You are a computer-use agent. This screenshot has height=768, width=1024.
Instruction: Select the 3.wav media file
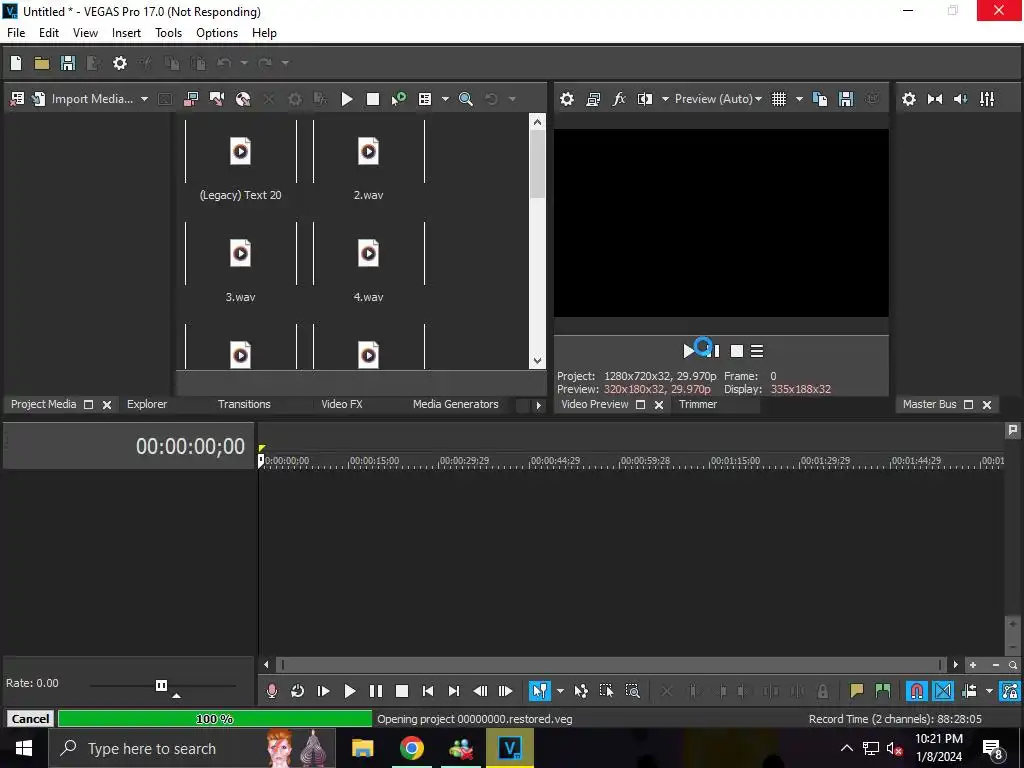240,263
